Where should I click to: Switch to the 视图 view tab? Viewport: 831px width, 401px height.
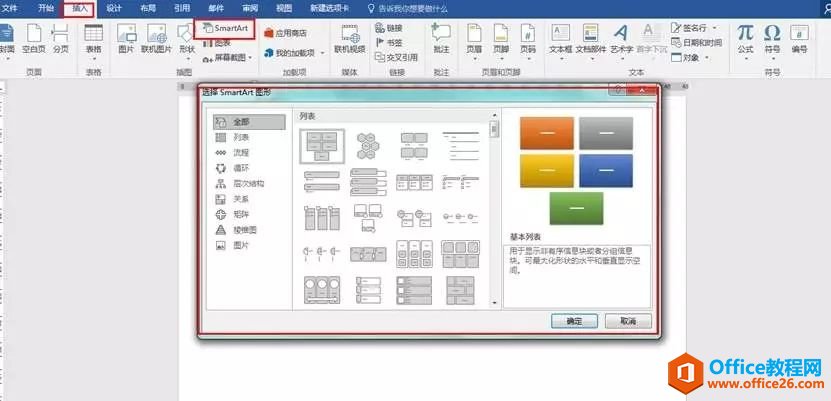tap(284, 8)
